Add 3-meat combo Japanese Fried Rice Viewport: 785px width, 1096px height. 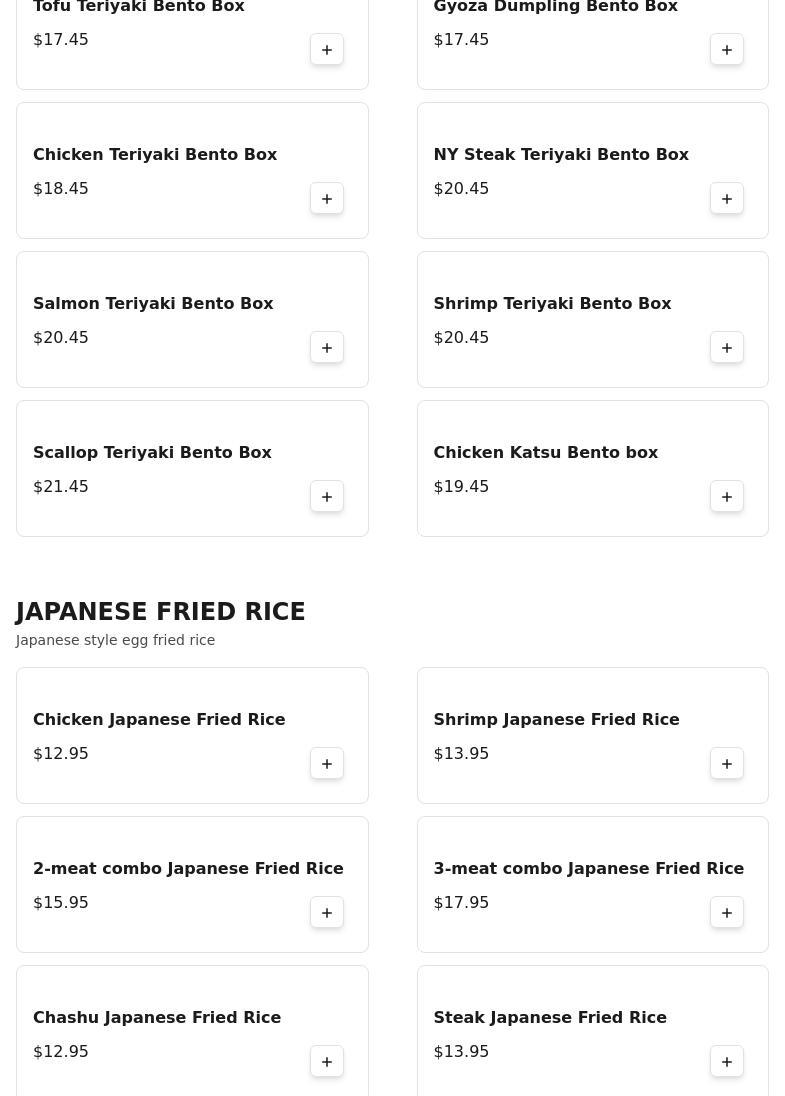[x=727, y=913]
